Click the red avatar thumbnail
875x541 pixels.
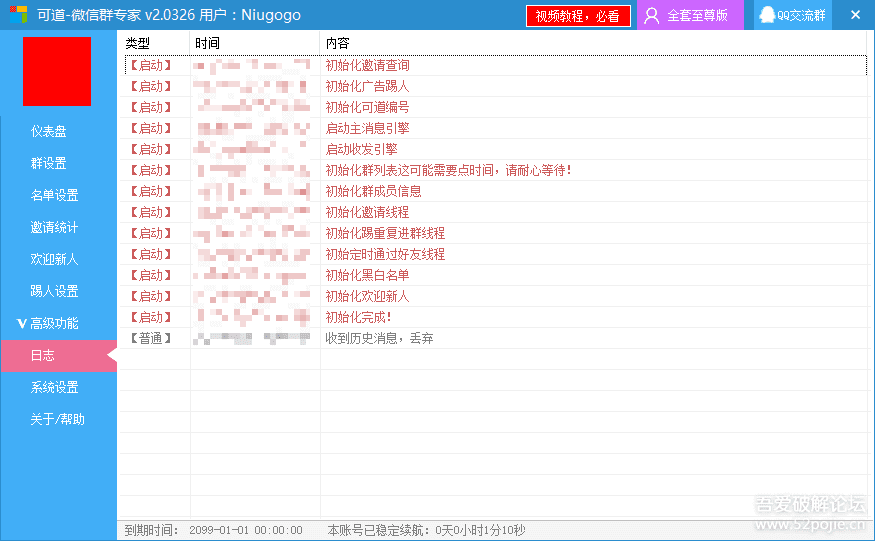pos(57,71)
